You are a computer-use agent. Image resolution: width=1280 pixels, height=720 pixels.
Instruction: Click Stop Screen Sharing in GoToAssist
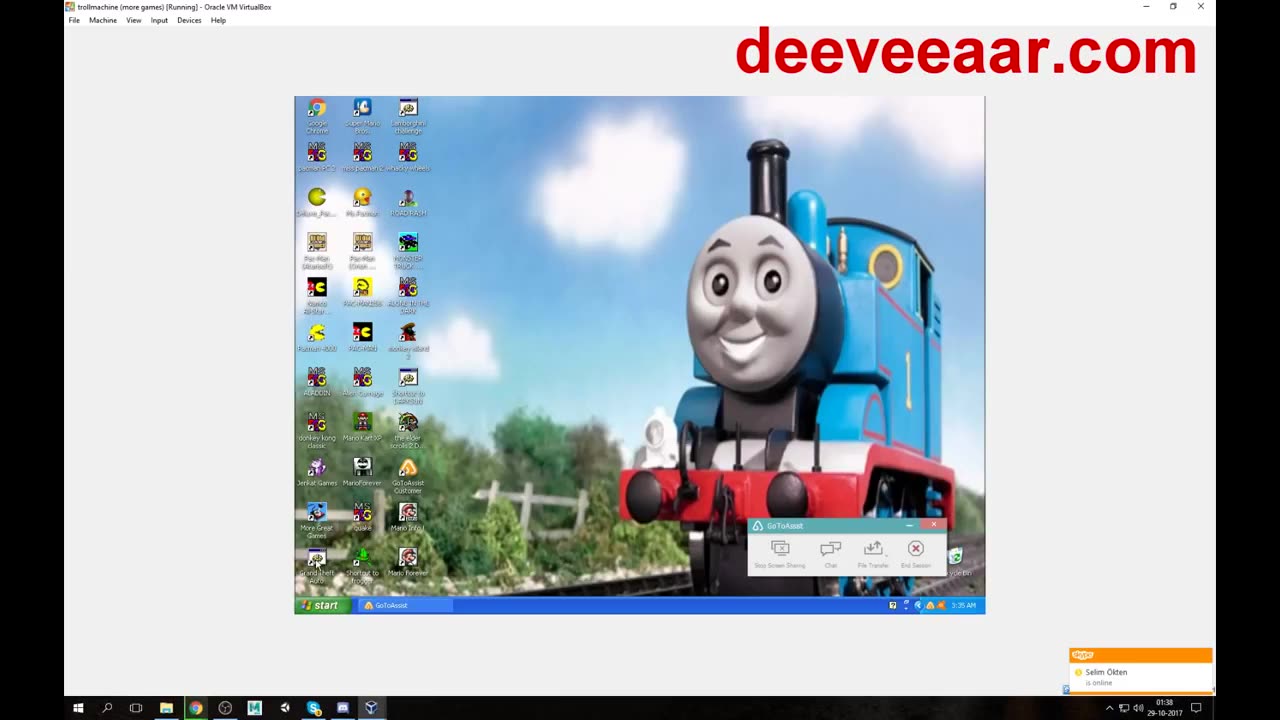tap(780, 554)
